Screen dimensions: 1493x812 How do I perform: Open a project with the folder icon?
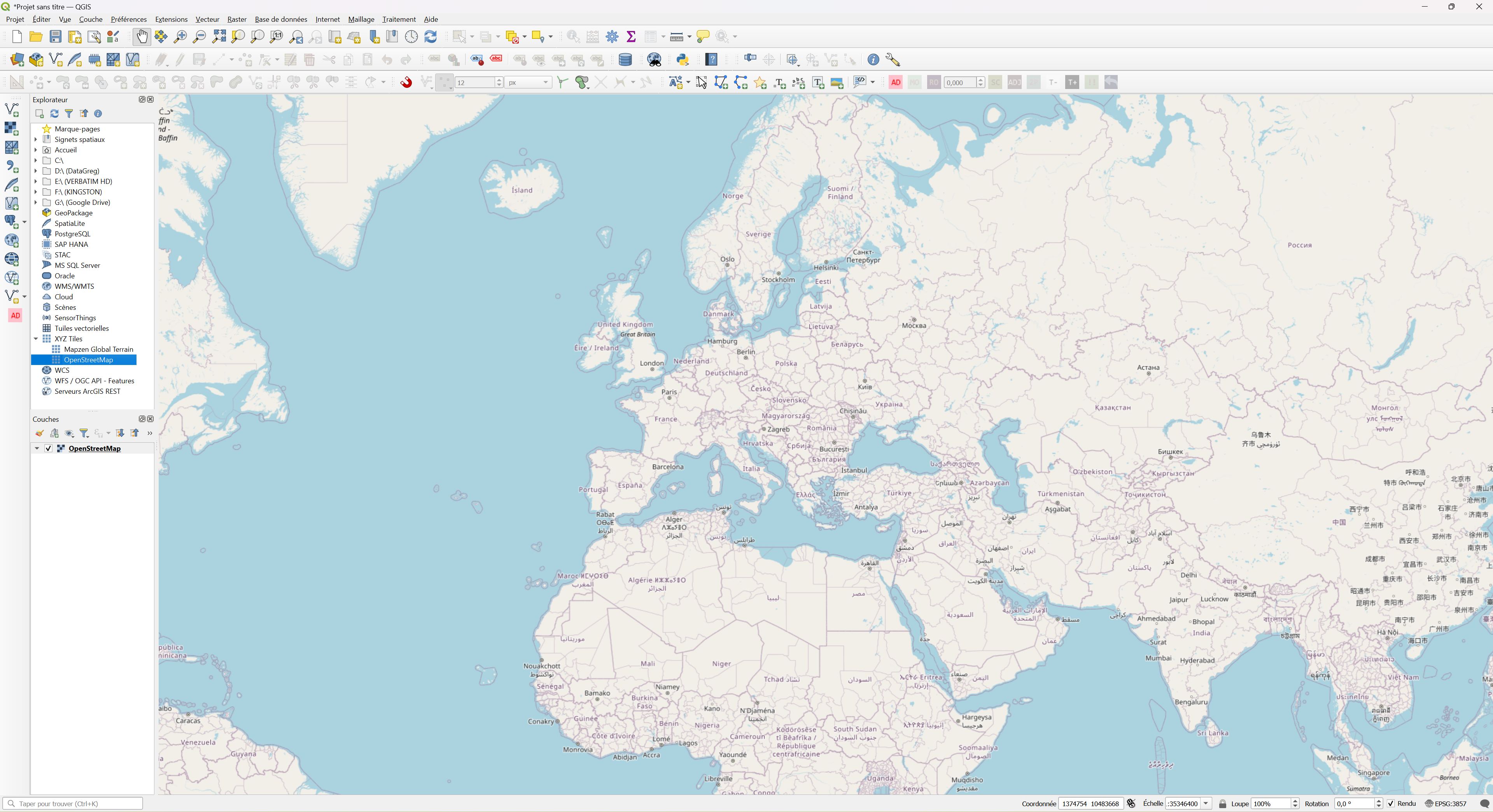pyautogui.click(x=36, y=37)
